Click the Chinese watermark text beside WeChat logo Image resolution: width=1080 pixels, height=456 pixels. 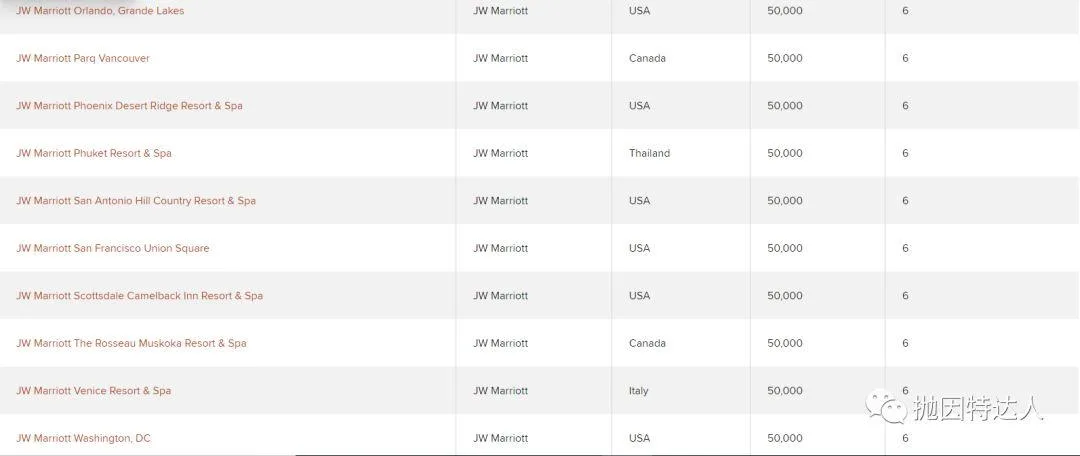coord(979,407)
